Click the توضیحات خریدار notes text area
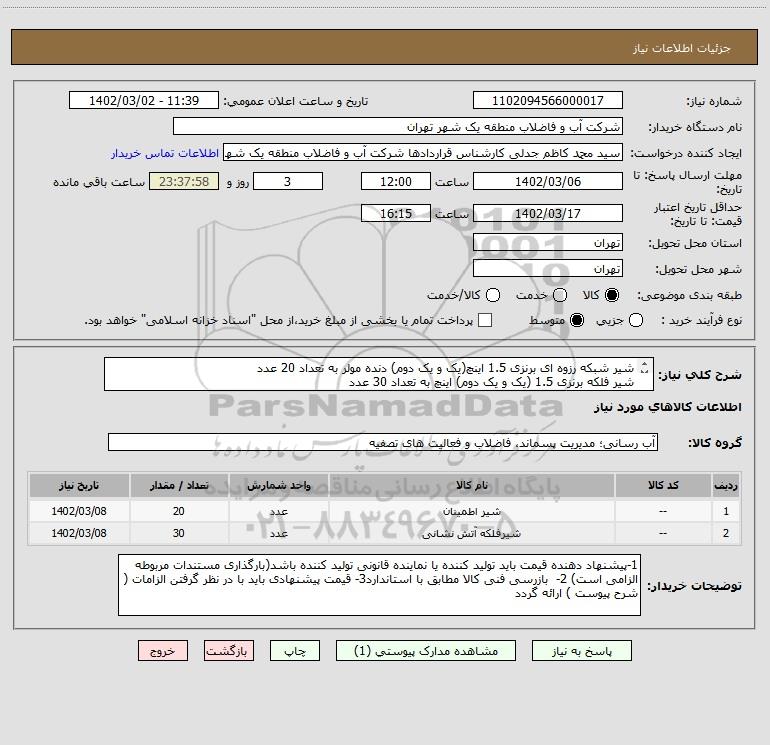 click(x=379, y=584)
